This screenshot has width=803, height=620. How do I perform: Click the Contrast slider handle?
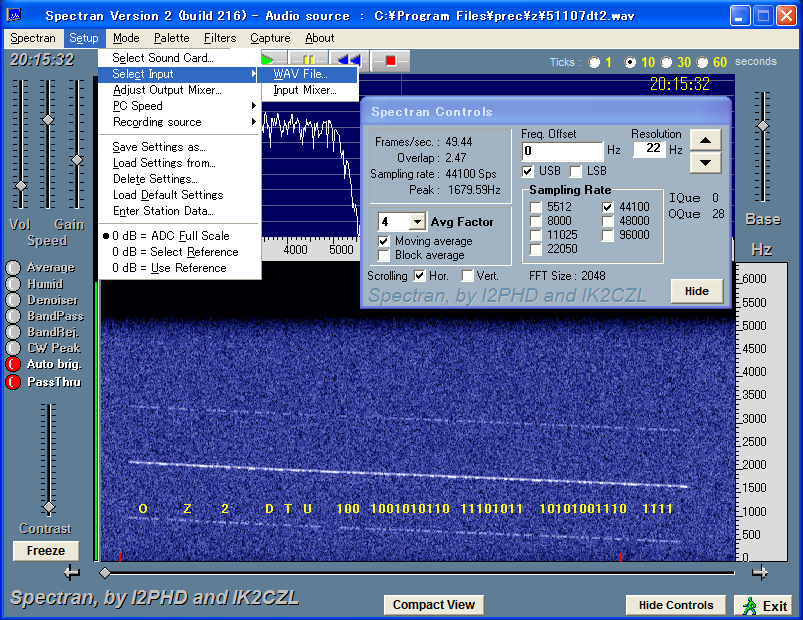coord(49,507)
